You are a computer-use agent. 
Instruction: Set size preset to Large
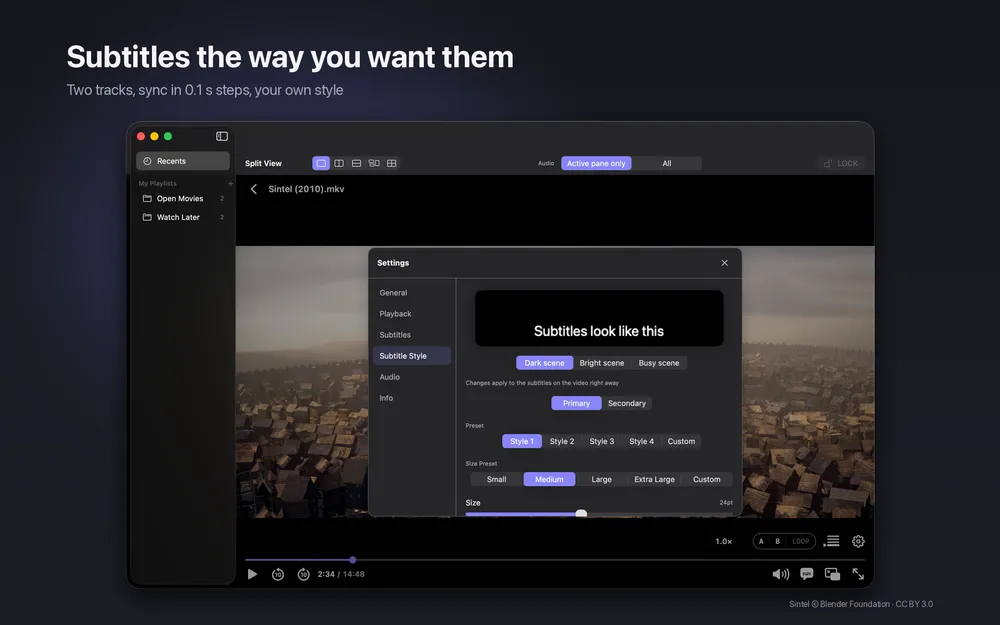coord(601,480)
